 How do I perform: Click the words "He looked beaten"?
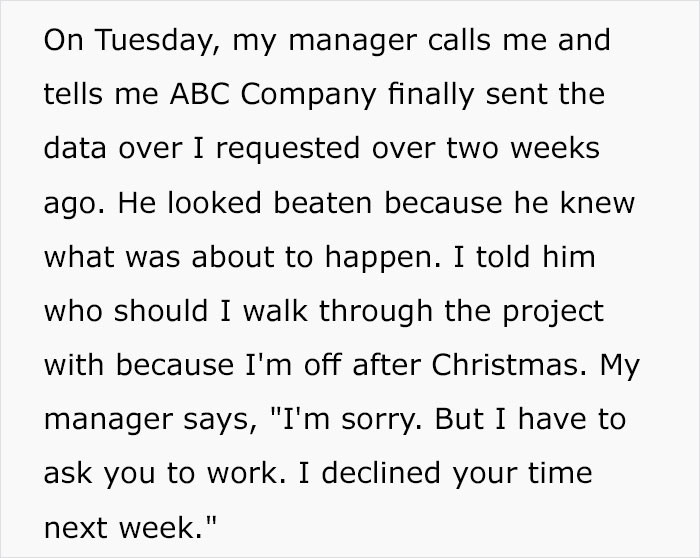(x=245, y=203)
